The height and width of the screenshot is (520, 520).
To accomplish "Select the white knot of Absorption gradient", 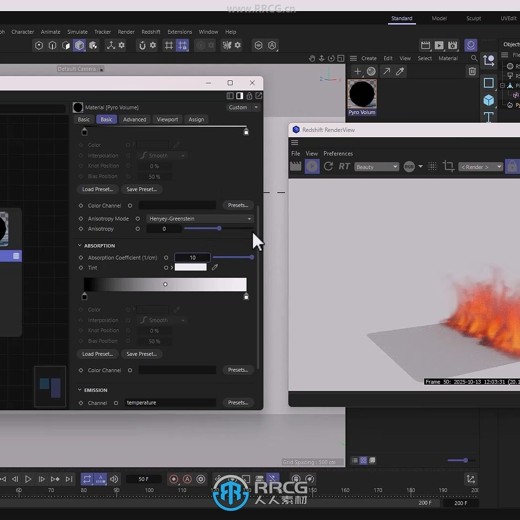I will 246,296.
